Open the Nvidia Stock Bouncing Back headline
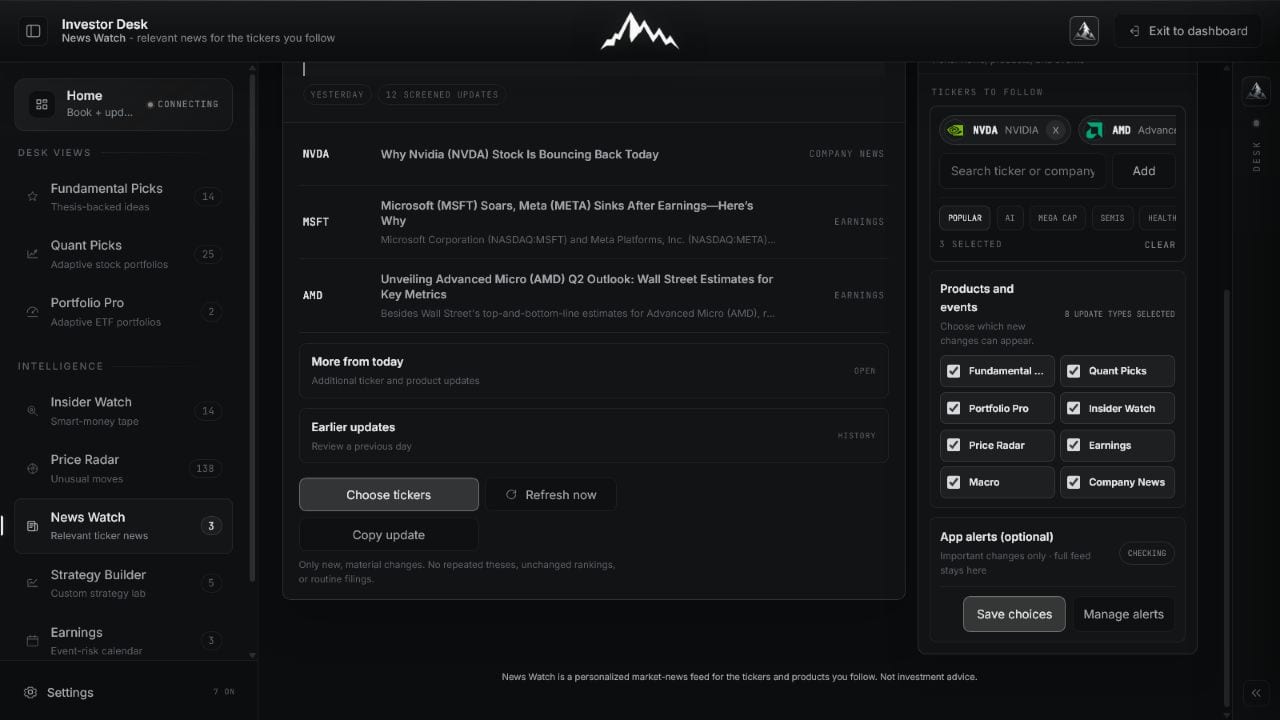This screenshot has height=720, width=1280. pyautogui.click(x=520, y=154)
